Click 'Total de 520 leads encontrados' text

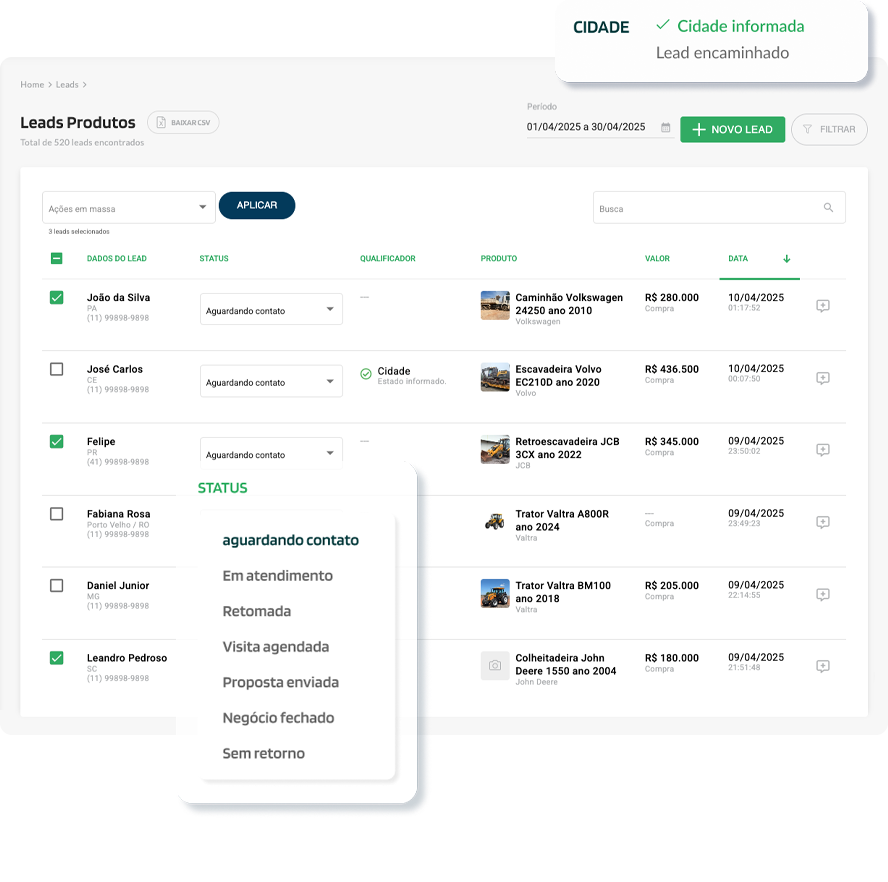[82, 142]
